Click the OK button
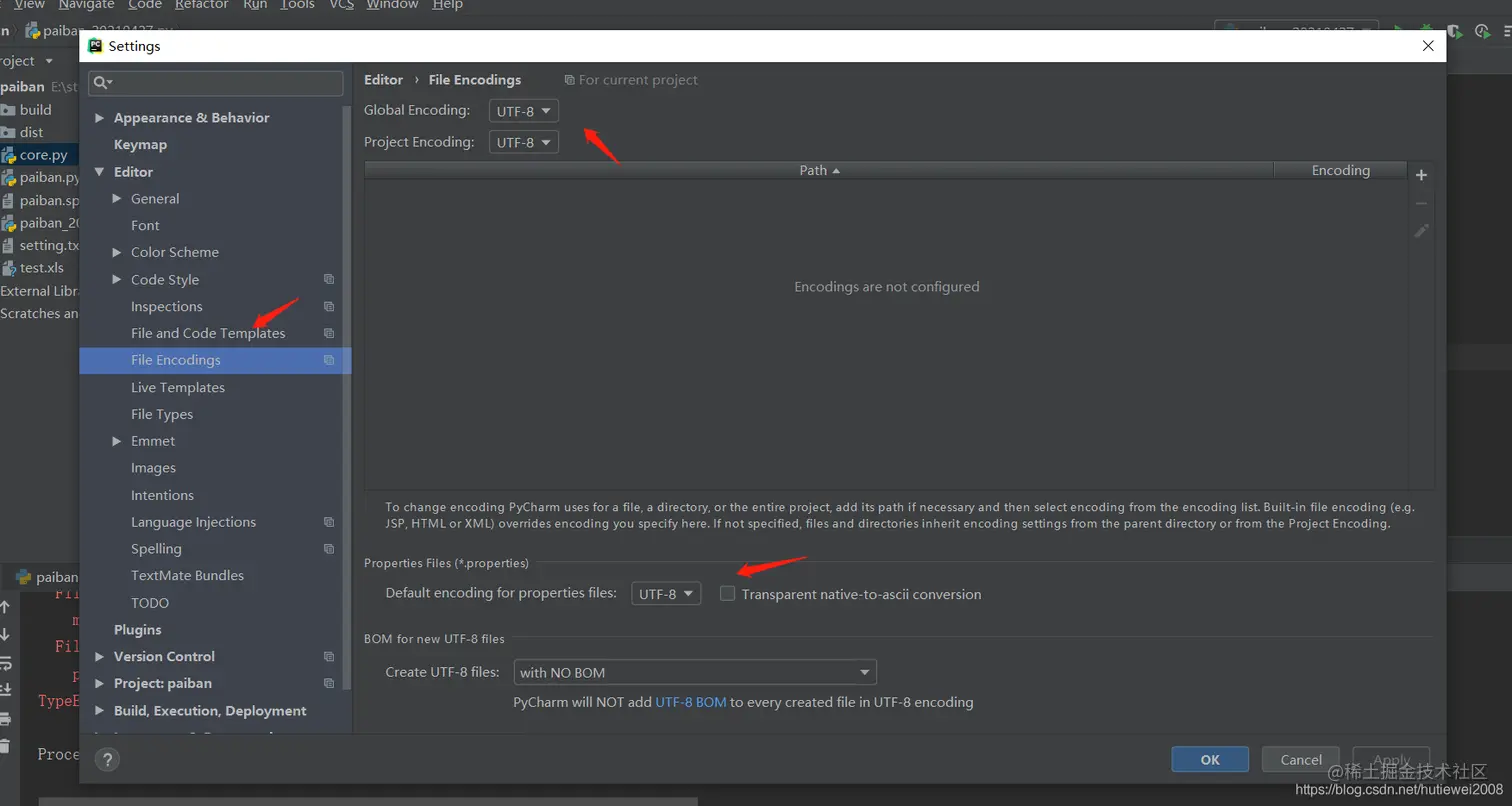The width and height of the screenshot is (1512, 806). pos(1210,759)
